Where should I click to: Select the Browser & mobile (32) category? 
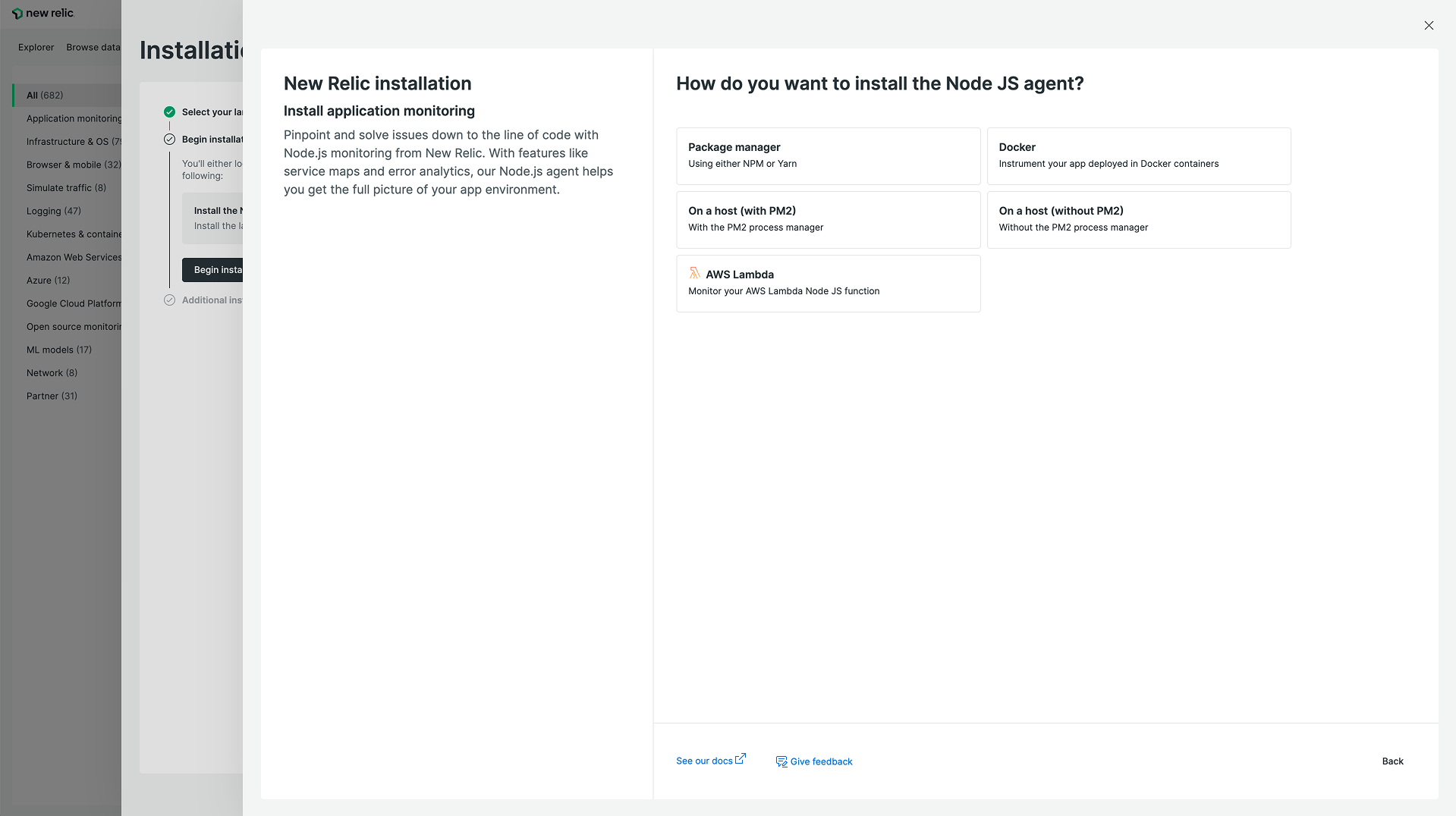(74, 165)
